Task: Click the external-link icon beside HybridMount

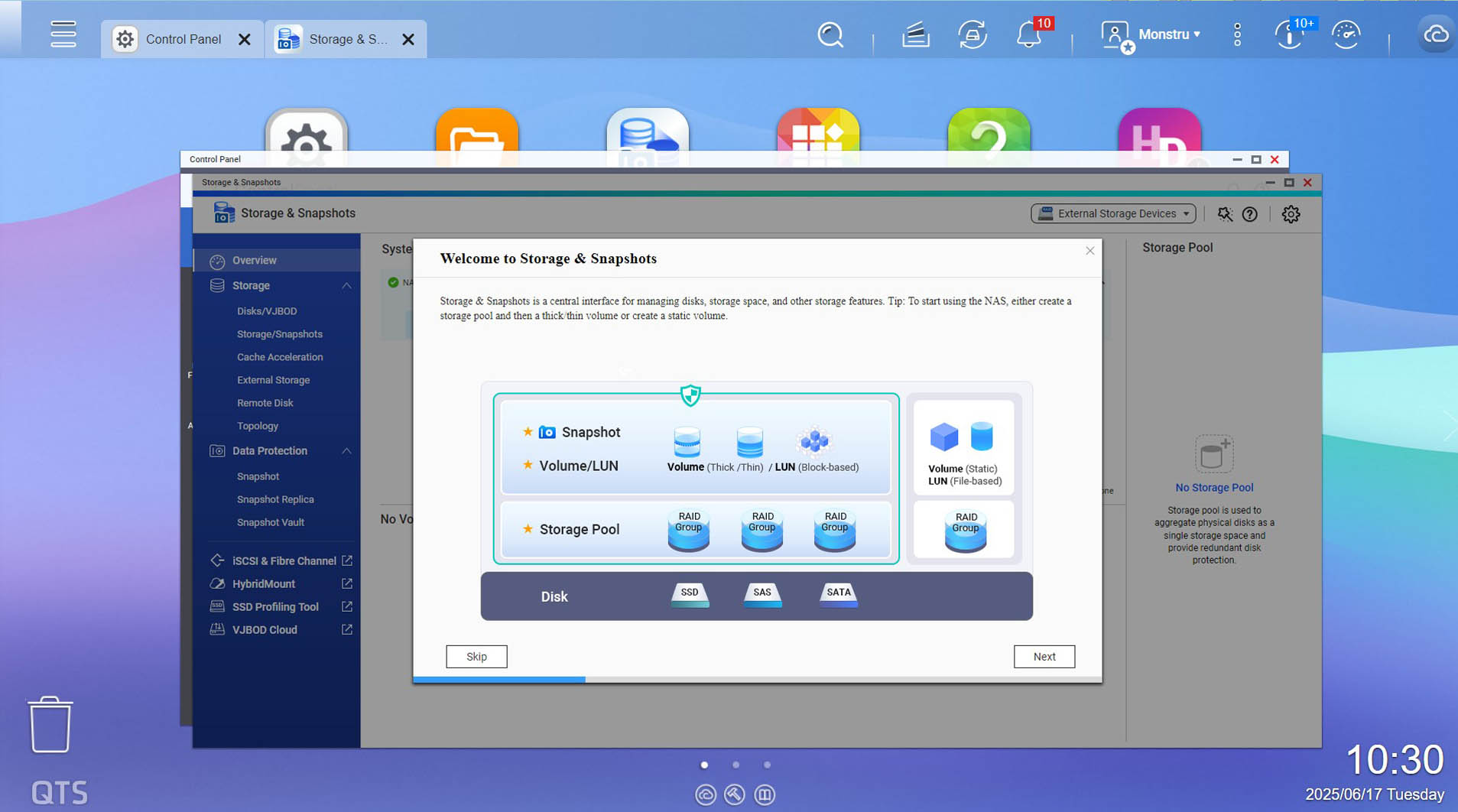Action: (347, 583)
